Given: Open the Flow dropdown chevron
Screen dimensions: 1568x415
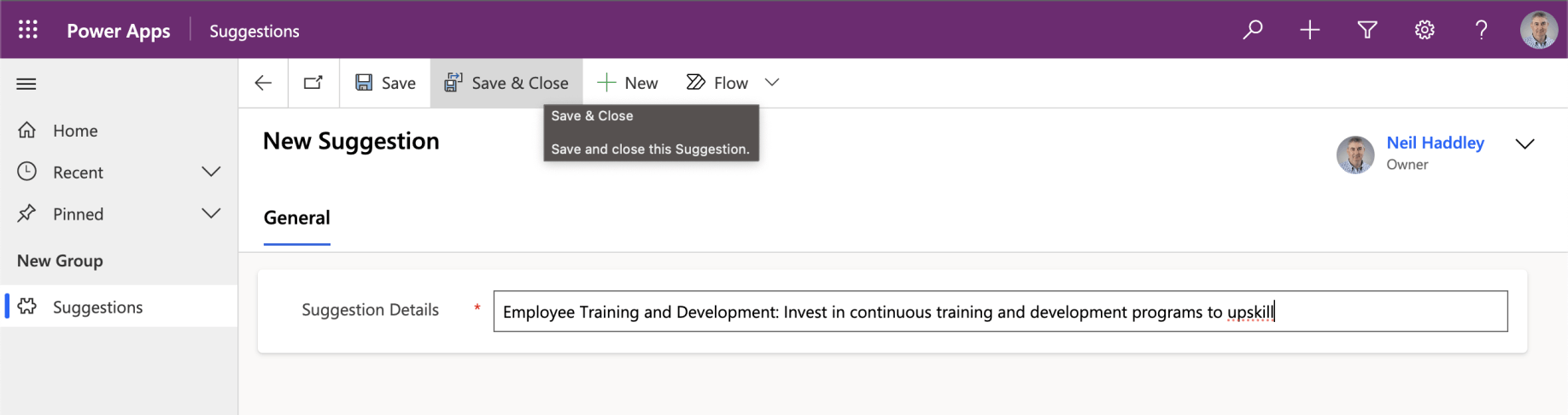Looking at the screenshot, I should (x=772, y=83).
